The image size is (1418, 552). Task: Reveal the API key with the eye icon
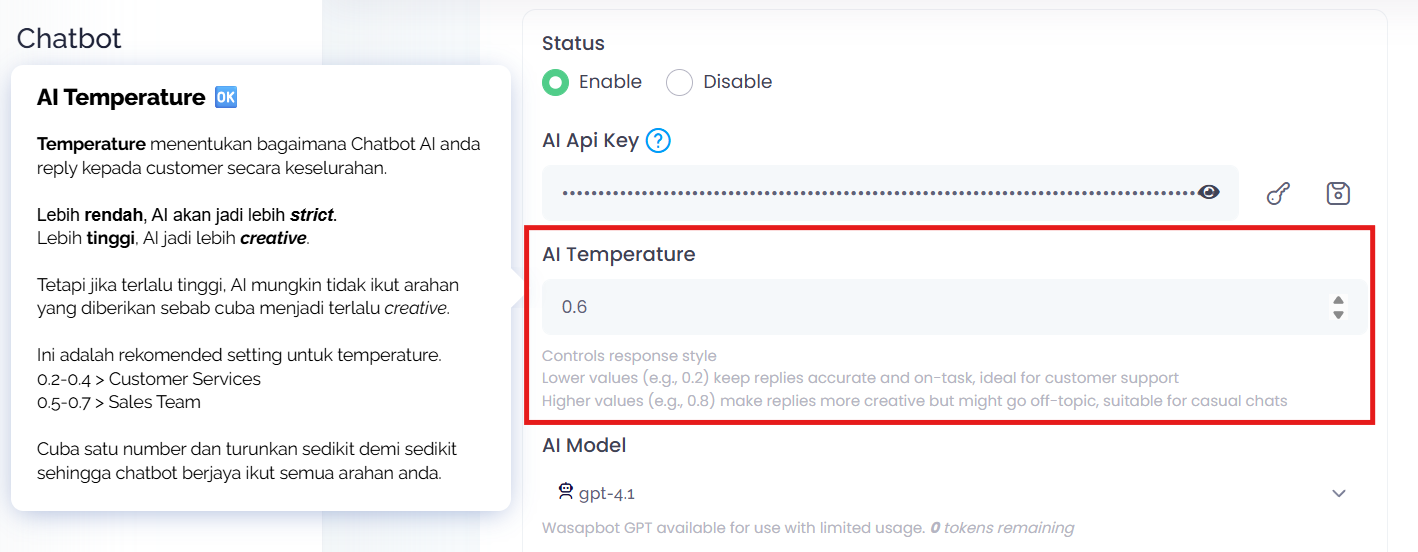coord(1210,192)
